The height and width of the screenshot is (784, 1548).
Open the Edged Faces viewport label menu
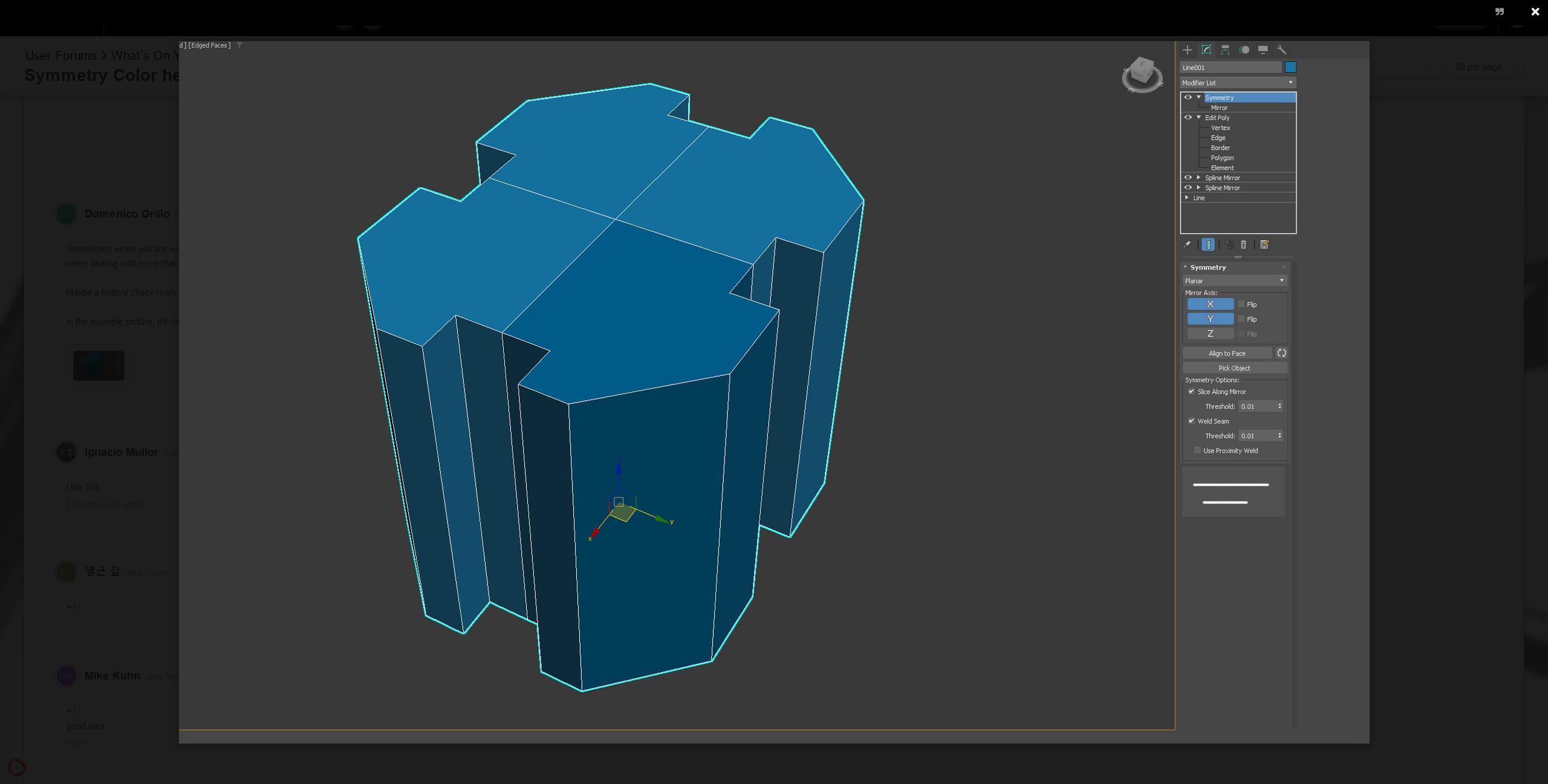click(209, 45)
